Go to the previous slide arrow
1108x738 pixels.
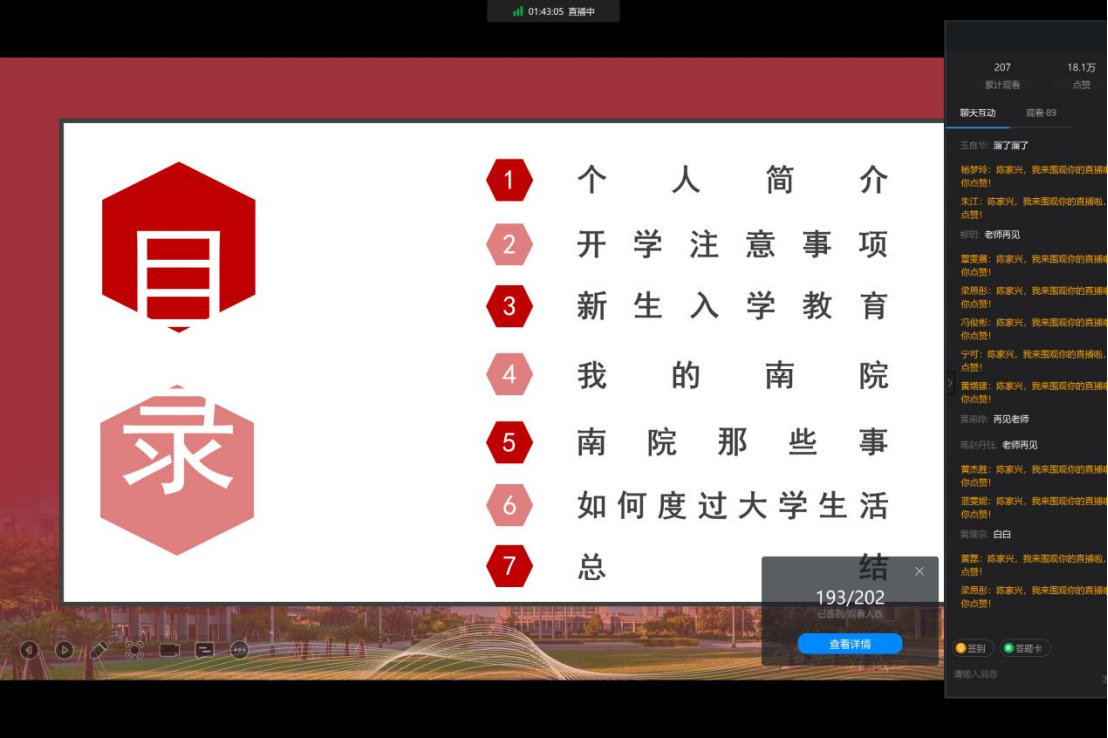point(29,650)
